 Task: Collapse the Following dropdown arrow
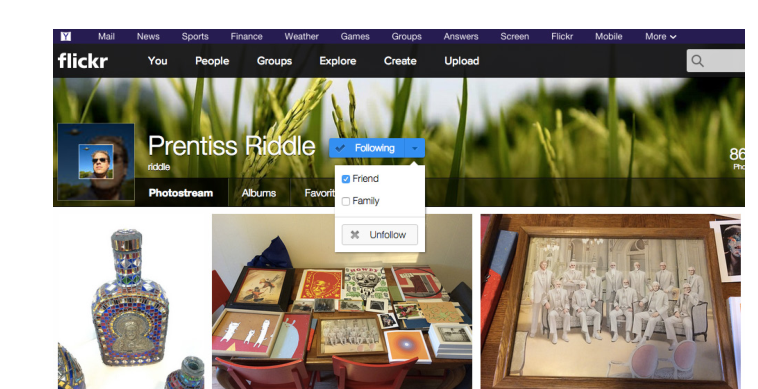(415, 148)
